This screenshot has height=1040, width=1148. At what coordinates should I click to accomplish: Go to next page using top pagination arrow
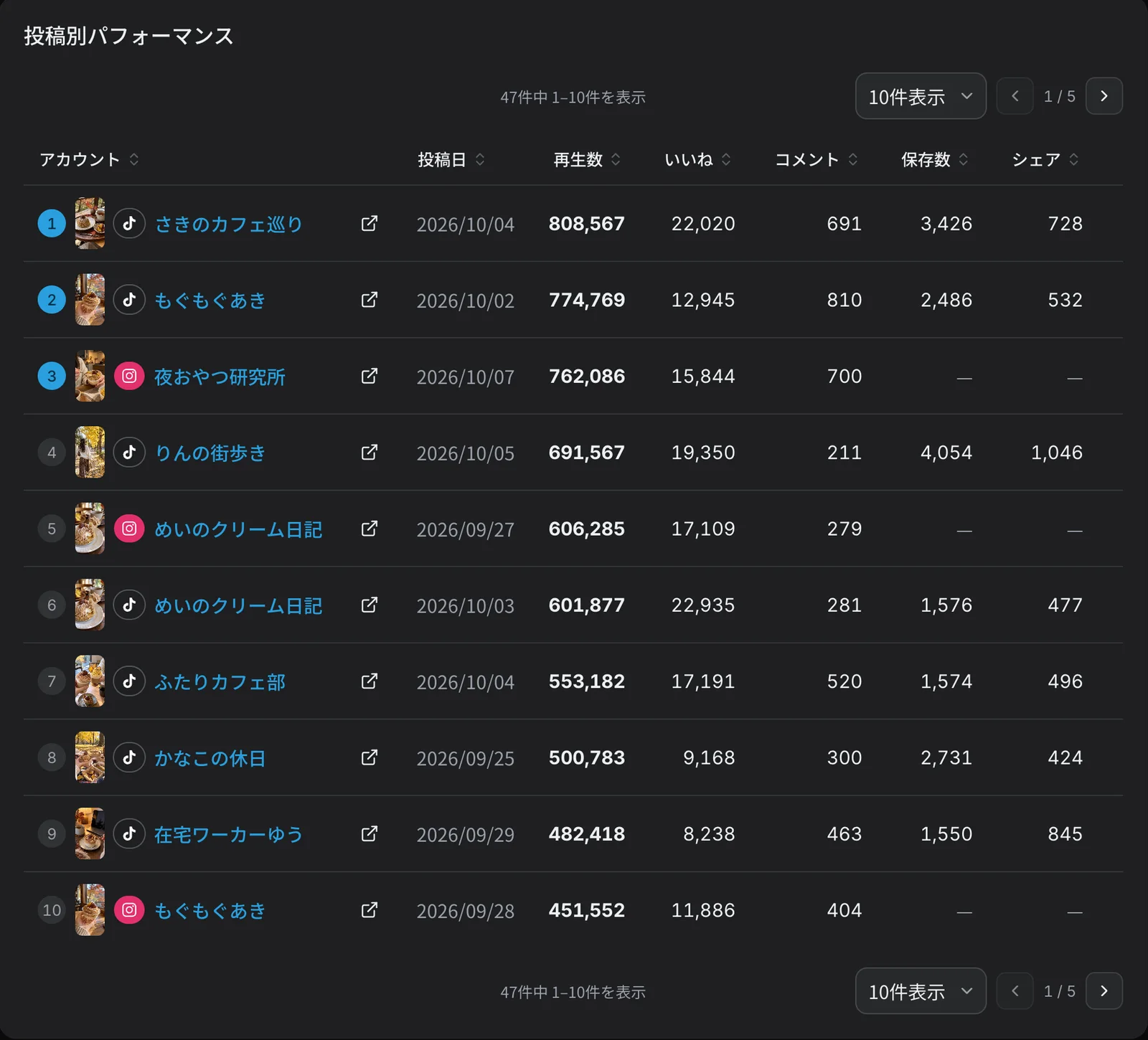pos(1104,96)
